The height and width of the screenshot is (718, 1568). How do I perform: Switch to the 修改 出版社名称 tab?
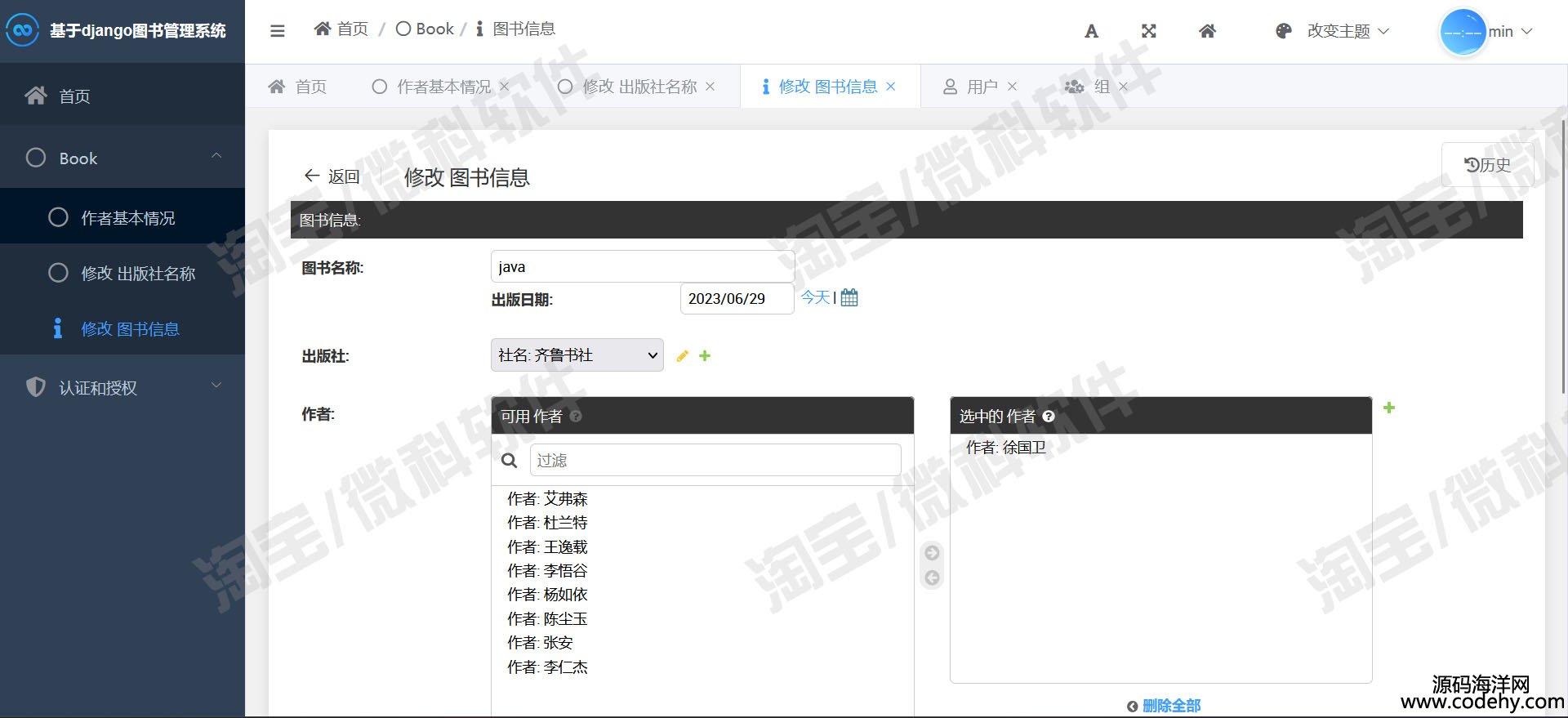click(x=628, y=87)
